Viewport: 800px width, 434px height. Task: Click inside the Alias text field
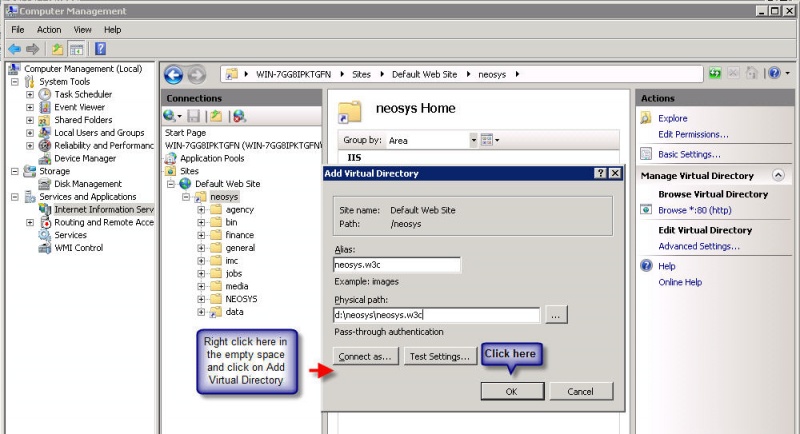pos(396,265)
